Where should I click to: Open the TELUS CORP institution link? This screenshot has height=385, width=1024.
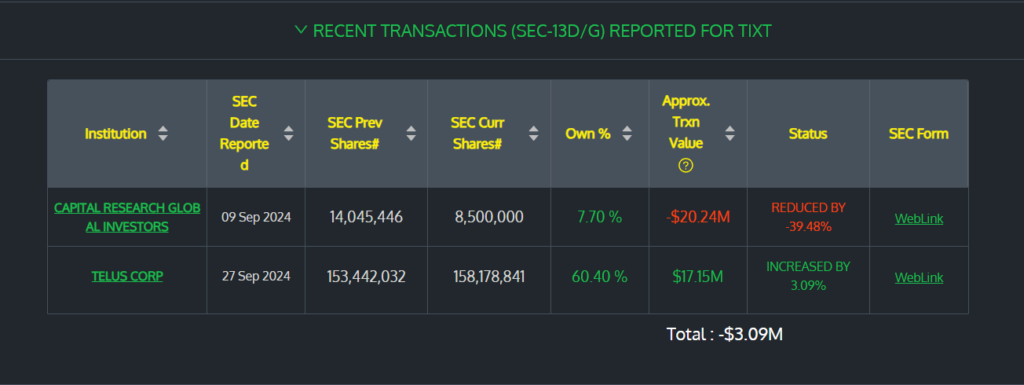(127, 276)
